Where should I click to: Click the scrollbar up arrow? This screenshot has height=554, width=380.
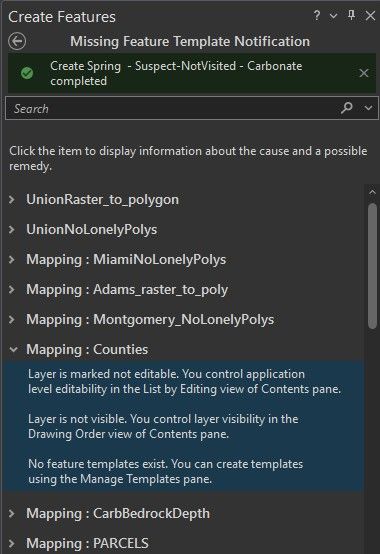coord(372,193)
